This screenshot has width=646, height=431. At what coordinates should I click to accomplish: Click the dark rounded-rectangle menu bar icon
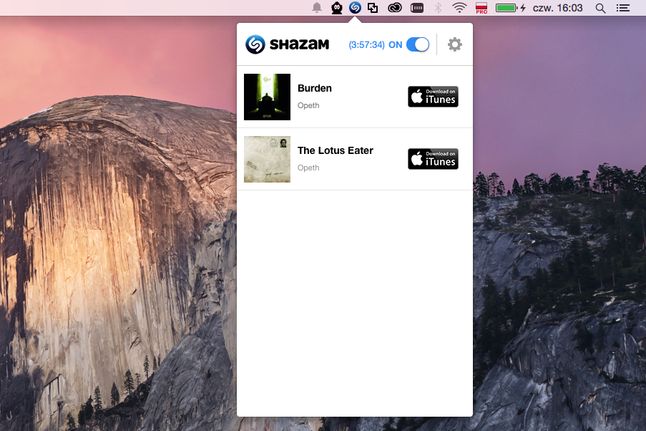(x=417, y=7)
